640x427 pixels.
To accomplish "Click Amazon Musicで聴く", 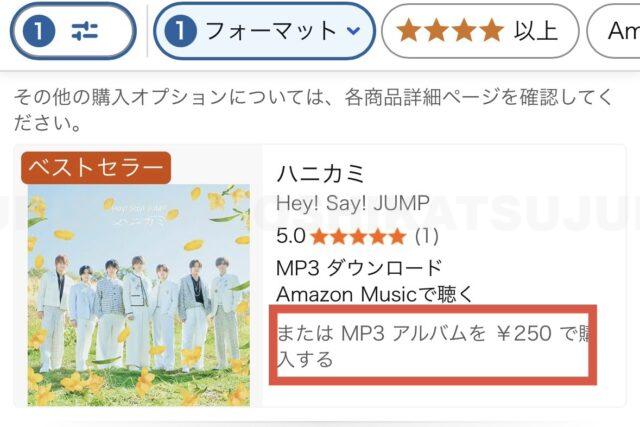I will click(374, 294).
